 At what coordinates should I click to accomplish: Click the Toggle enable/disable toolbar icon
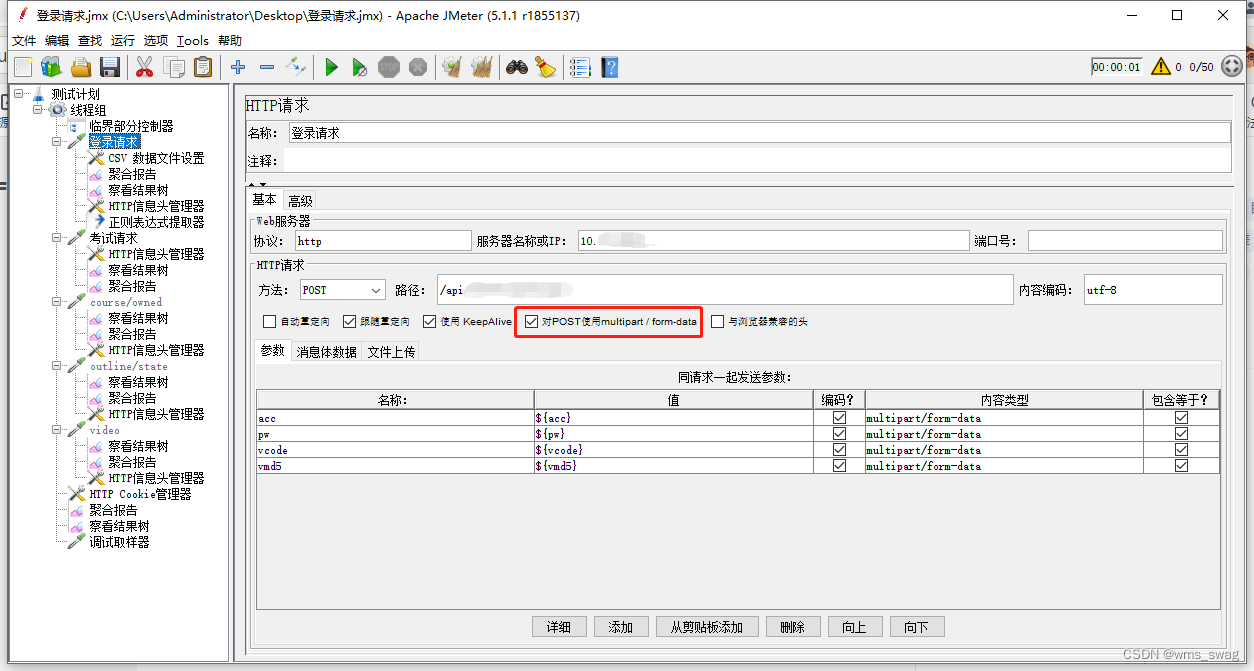(296, 67)
